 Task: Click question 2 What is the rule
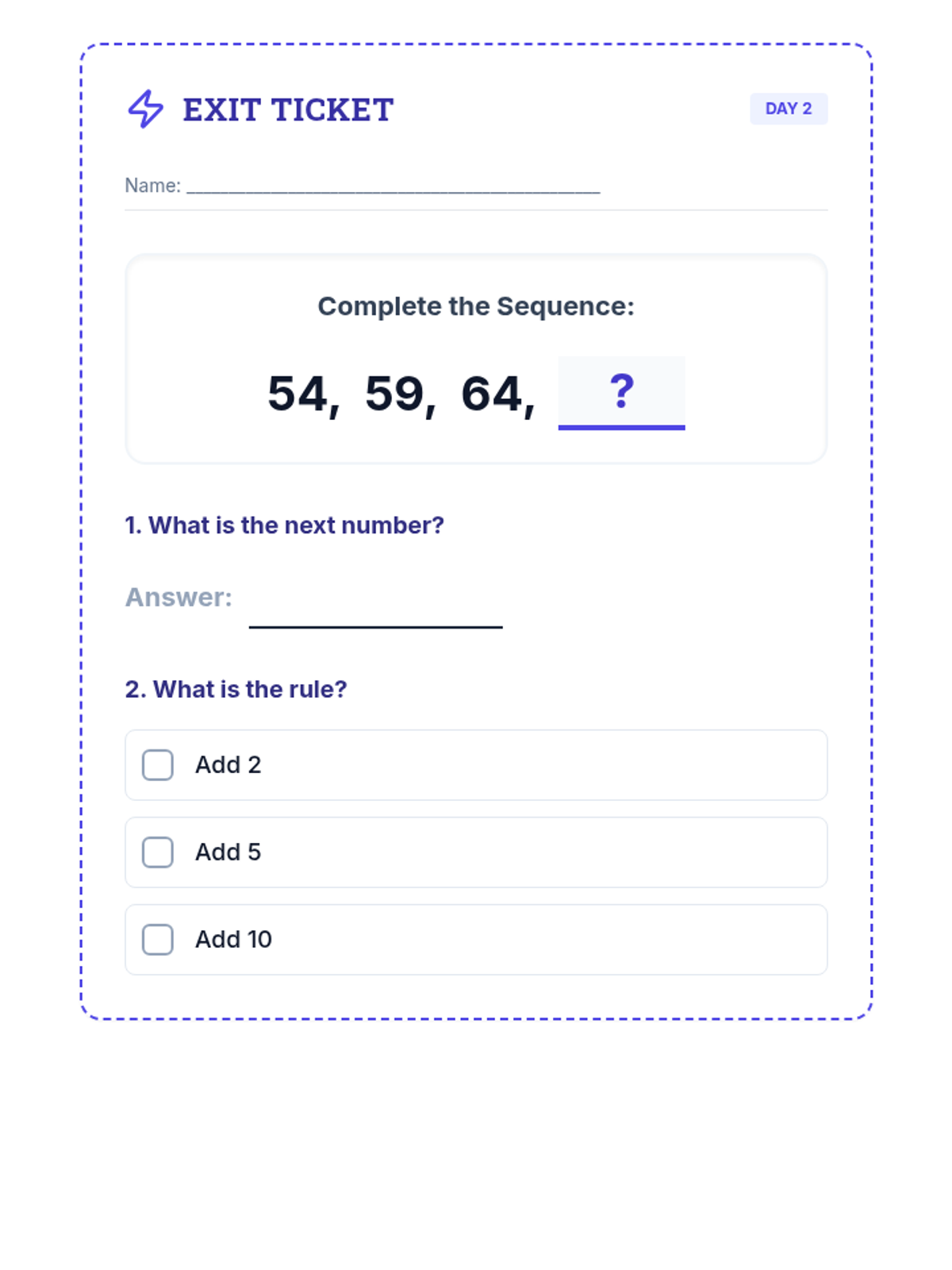236,689
